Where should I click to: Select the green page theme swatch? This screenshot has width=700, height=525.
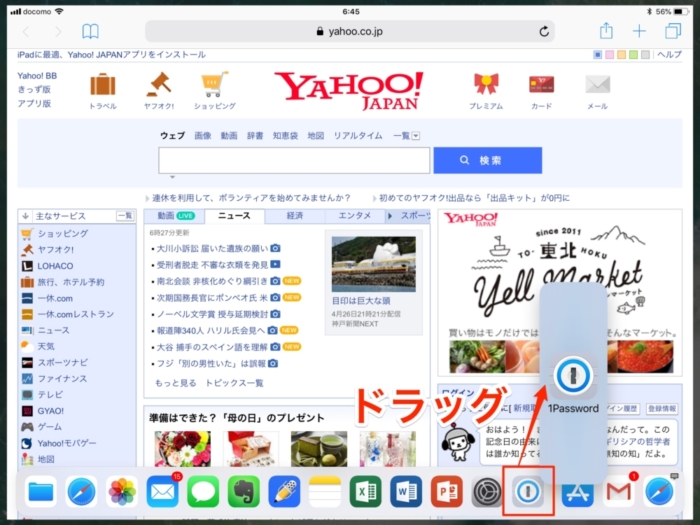point(633,54)
